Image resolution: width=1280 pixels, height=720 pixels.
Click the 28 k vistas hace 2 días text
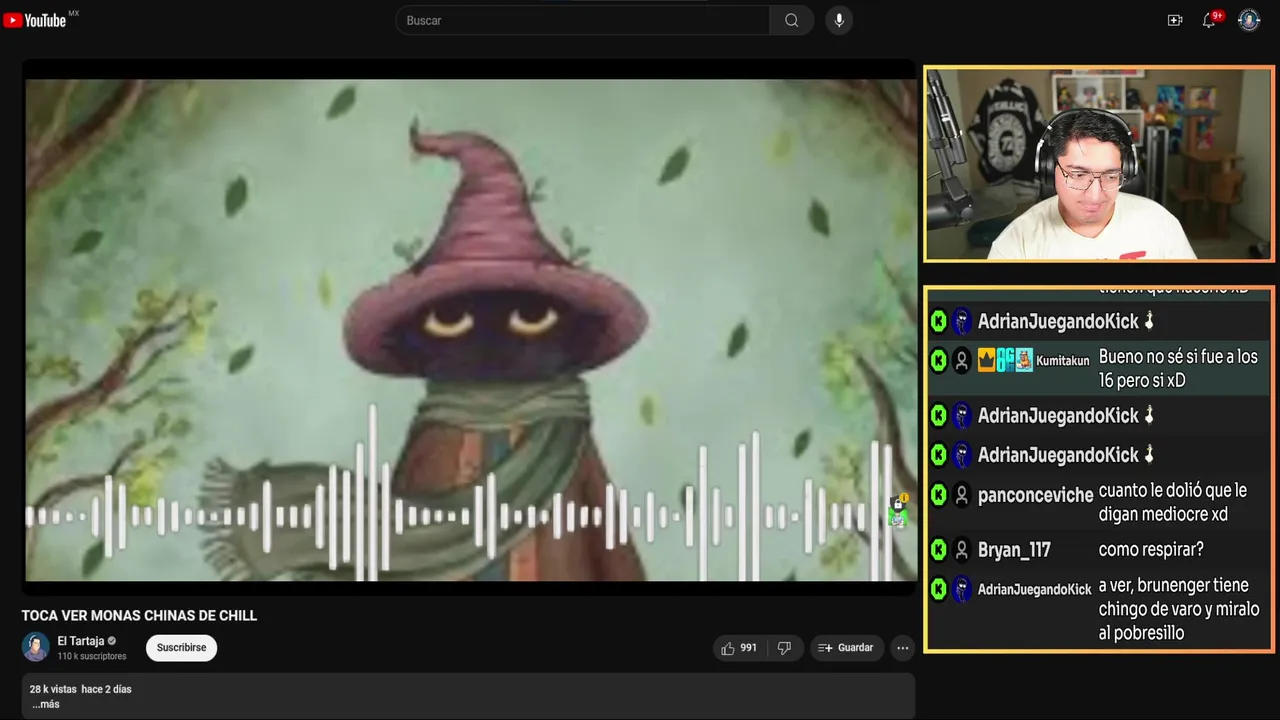[x=80, y=689]
